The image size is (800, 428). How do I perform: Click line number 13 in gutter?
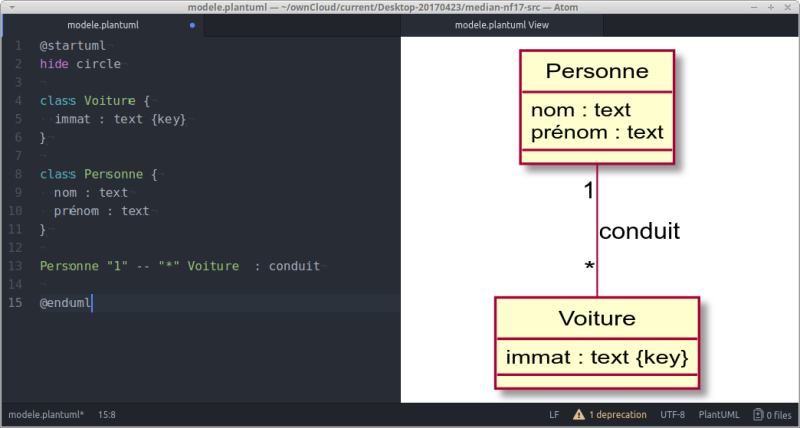[x=15, y=266]
